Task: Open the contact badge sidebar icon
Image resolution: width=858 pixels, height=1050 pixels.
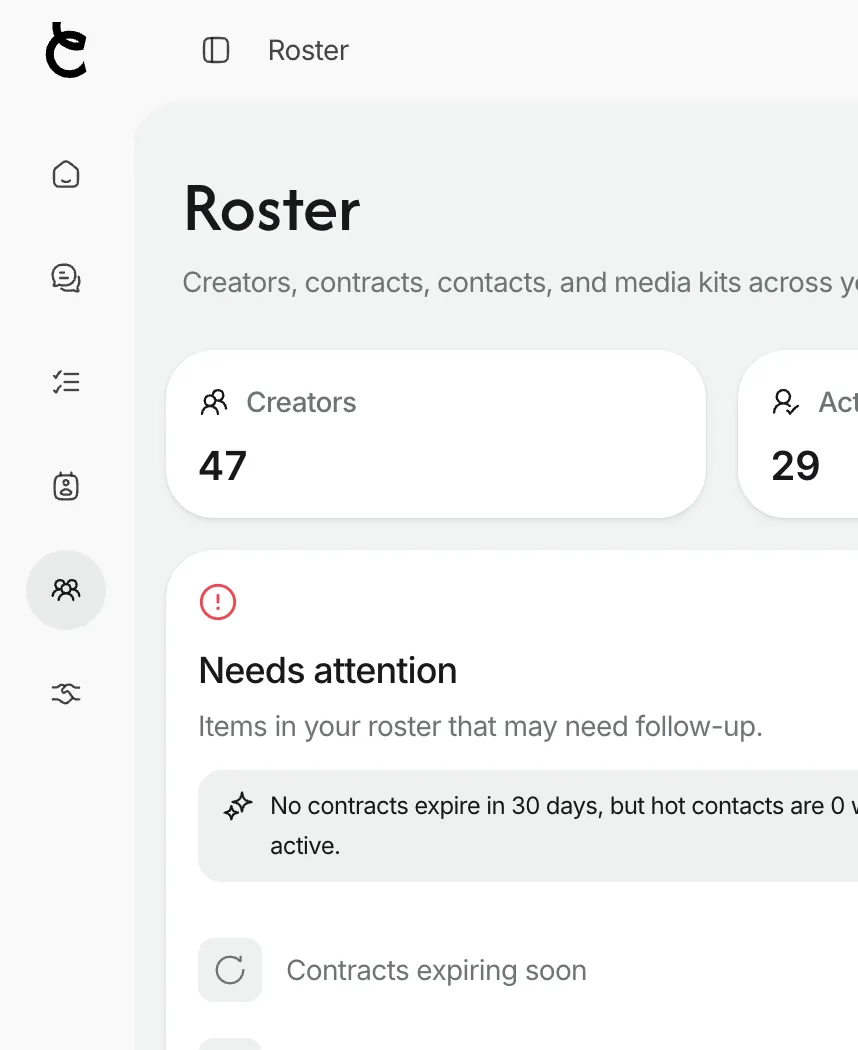Action: point(66,485)
